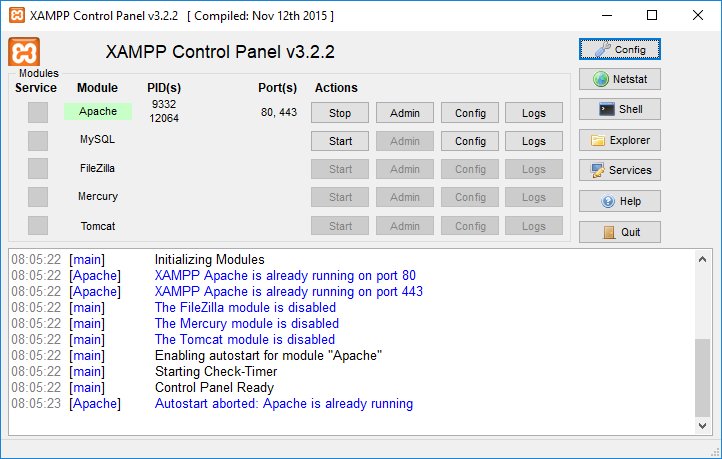This screenshot has height=459, width=722.
Task: Click Mercury Config button
Action: pos(470,197)
